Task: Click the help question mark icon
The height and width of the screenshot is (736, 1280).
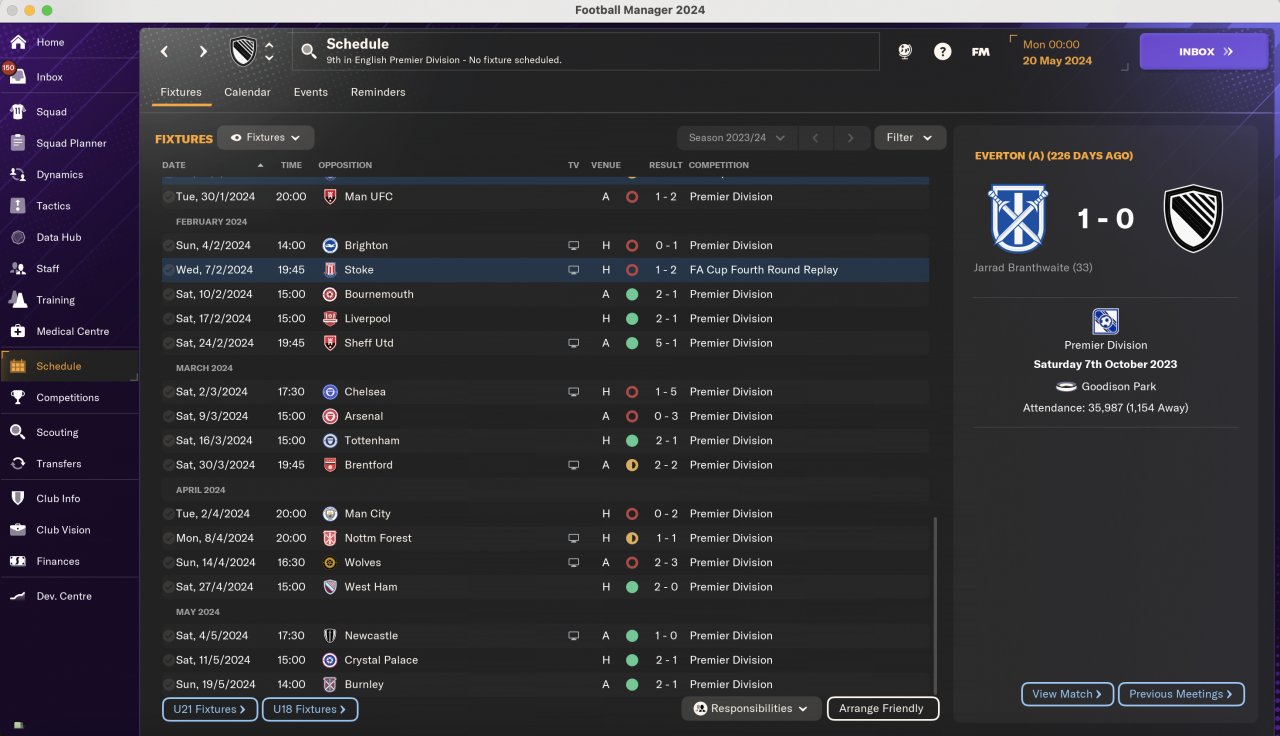Action: 942,51
